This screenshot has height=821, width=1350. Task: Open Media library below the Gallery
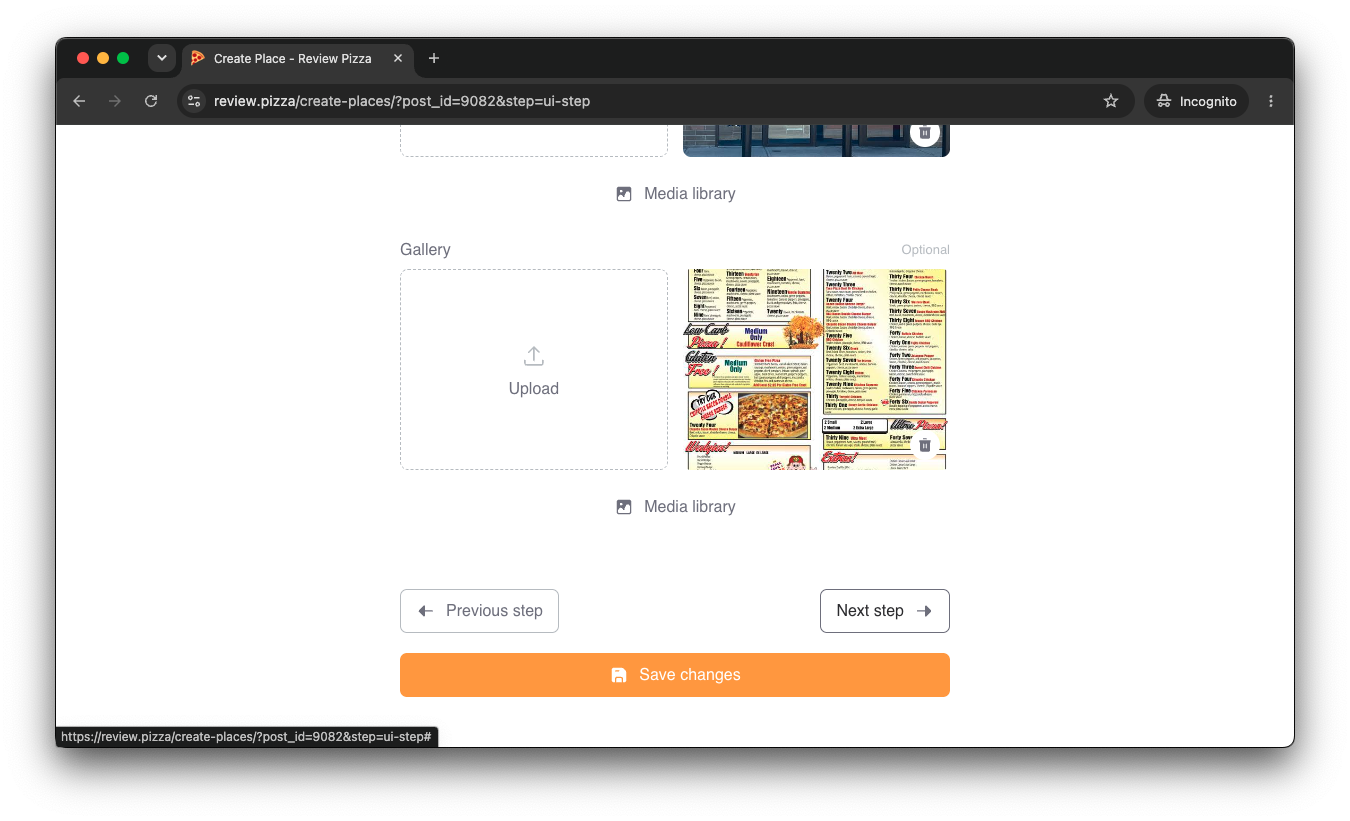675,507
